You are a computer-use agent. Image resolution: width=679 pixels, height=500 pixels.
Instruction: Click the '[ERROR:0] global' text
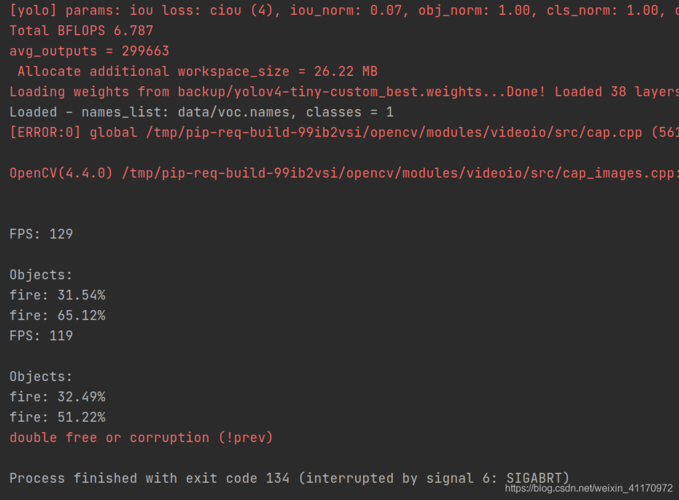73,132
